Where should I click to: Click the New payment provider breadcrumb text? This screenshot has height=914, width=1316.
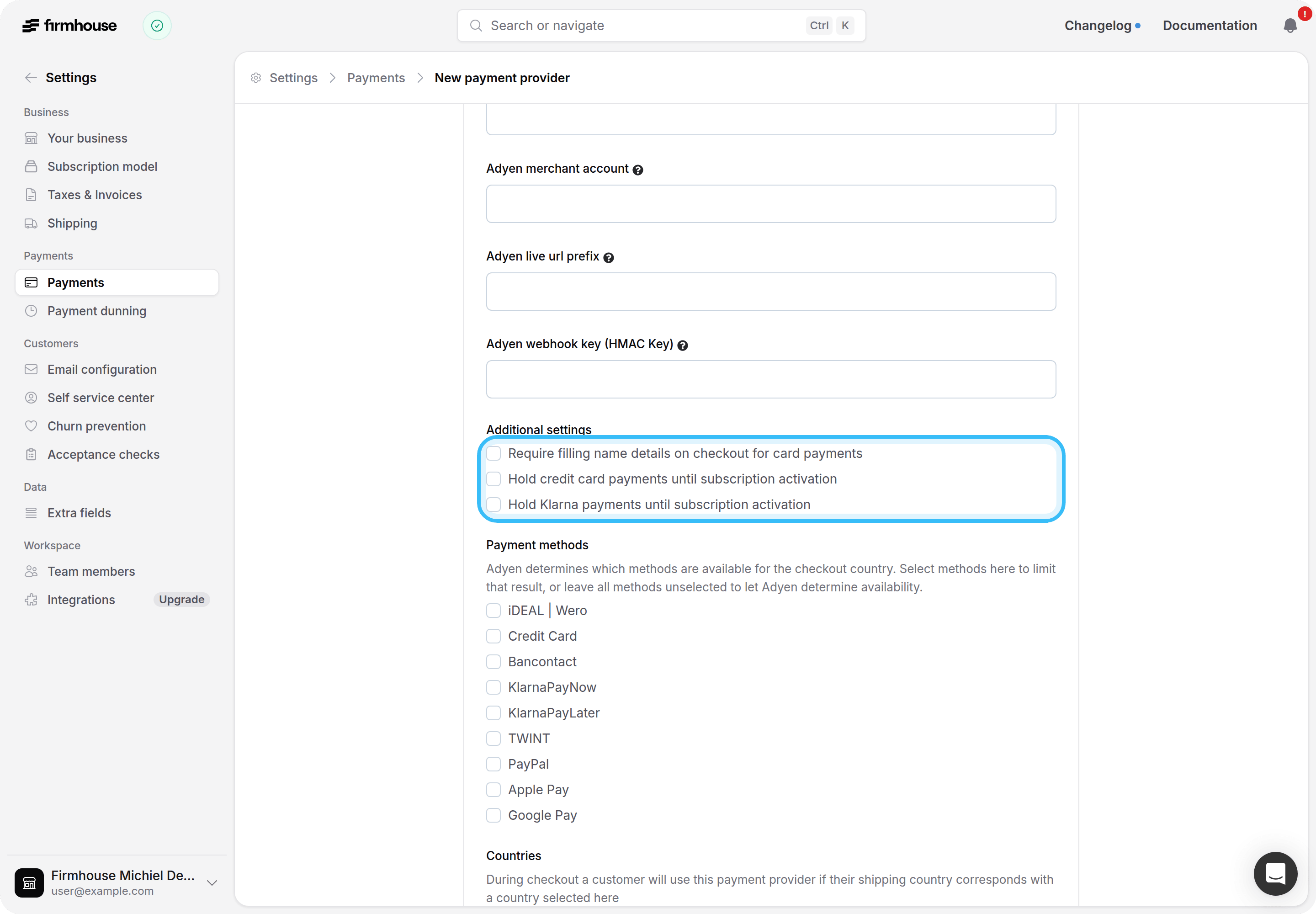pos(502,78)
